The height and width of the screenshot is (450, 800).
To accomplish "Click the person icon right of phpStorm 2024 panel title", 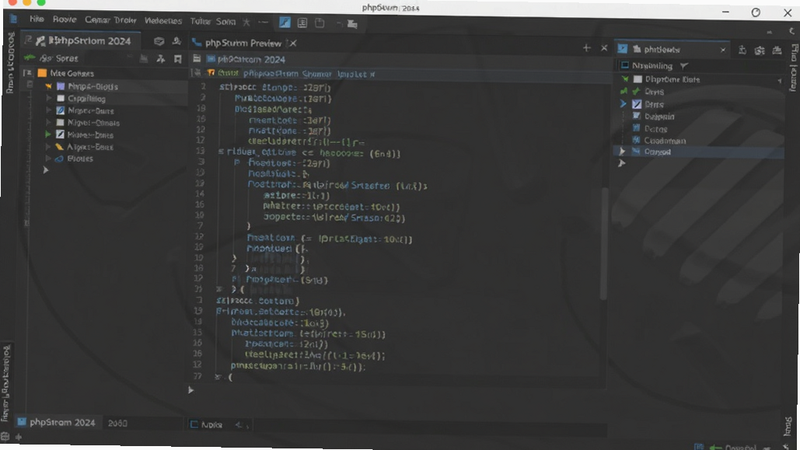I will tap(177, 41).
